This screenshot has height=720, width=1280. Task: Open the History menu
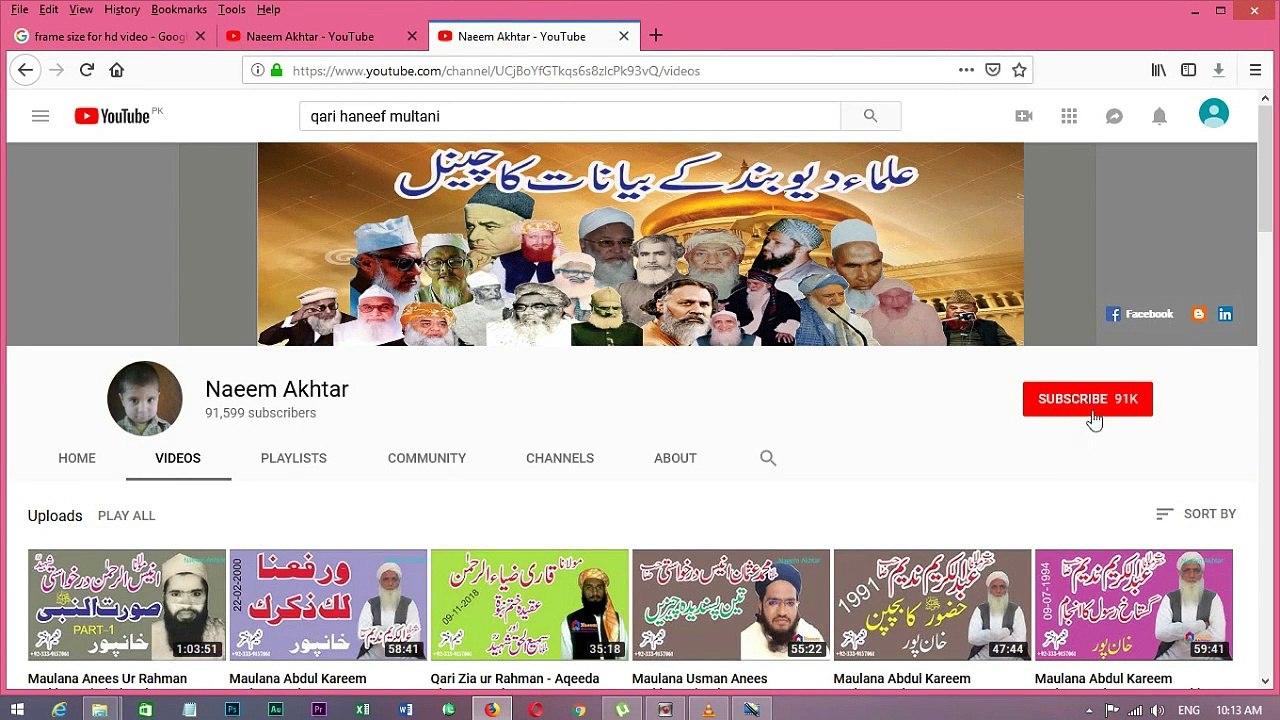click(x=122, y=9)
